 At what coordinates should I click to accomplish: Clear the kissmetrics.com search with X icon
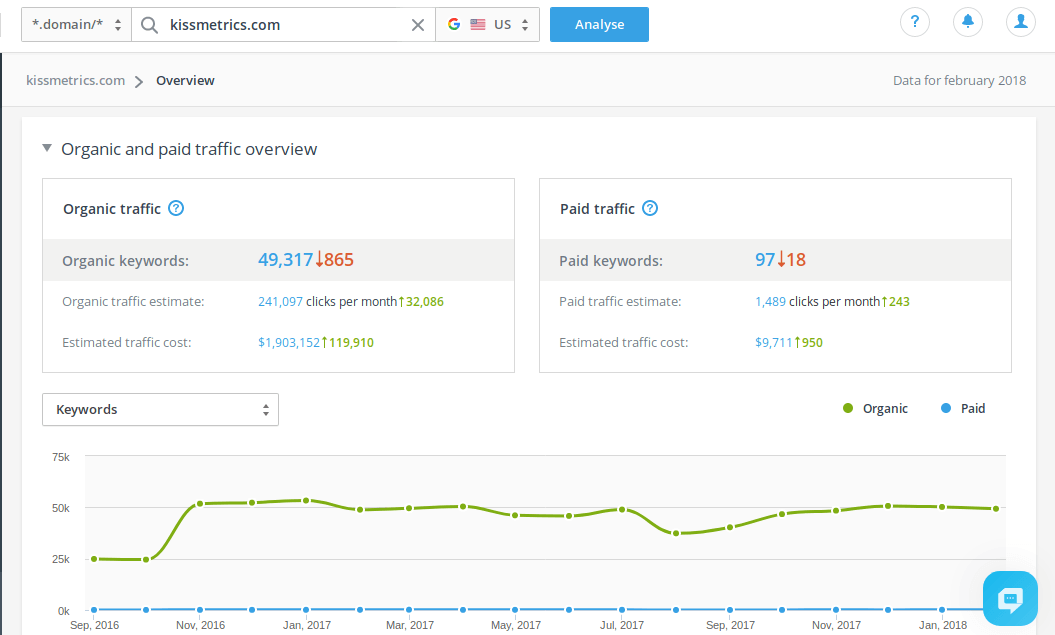pos(418,25)
